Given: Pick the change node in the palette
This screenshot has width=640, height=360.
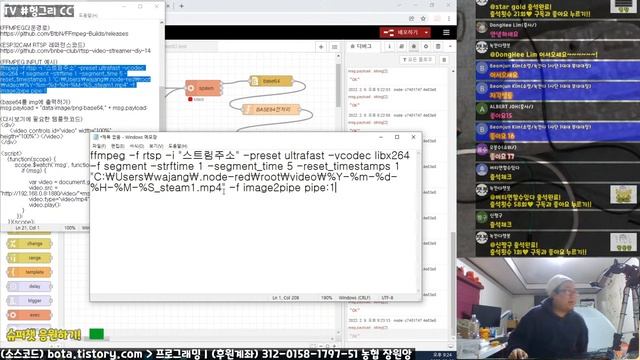Looking at the screenshot, I should click(x=29, y=244).
